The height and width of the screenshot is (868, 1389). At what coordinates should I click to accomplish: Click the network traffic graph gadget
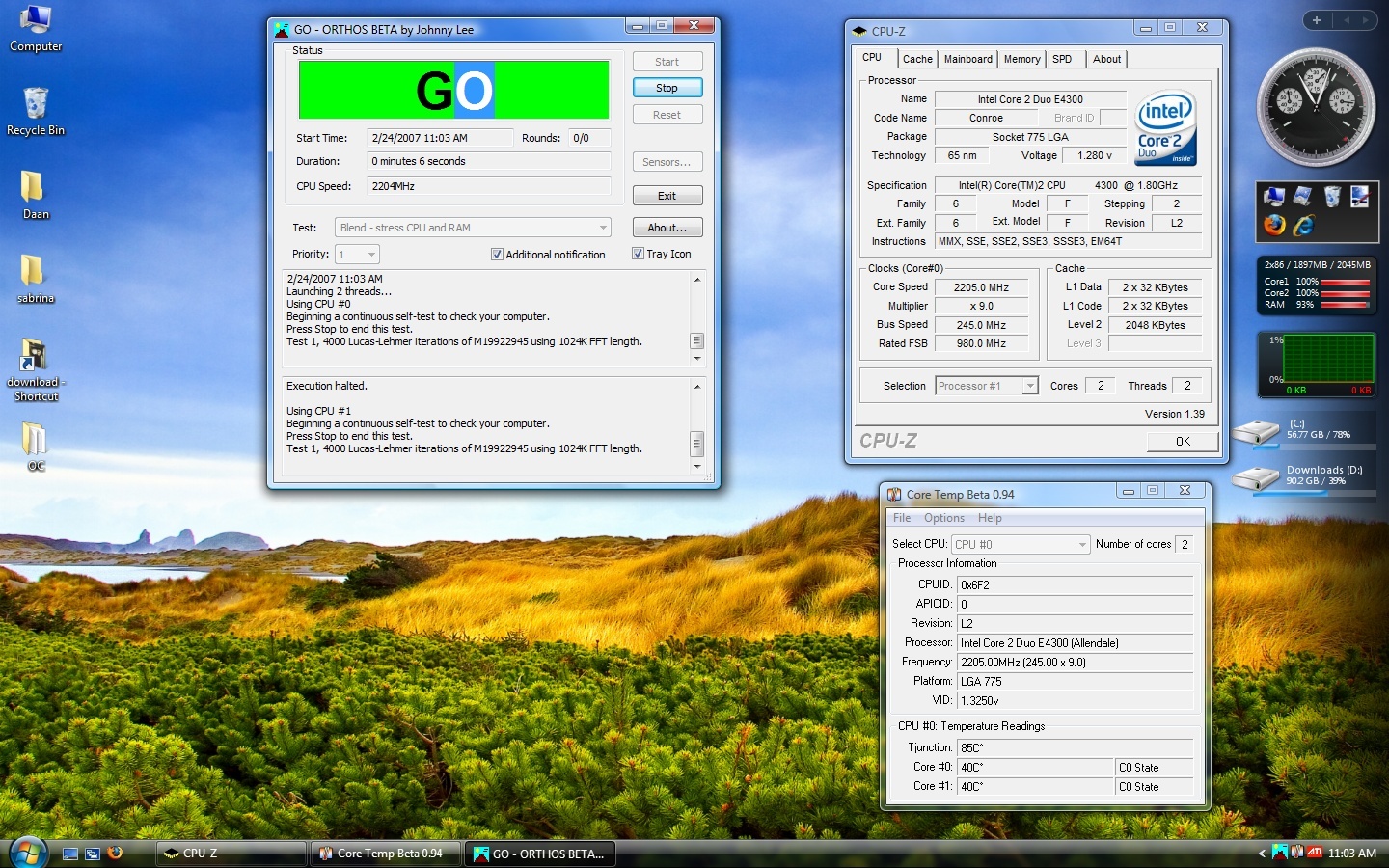[x=1316, y=364]
